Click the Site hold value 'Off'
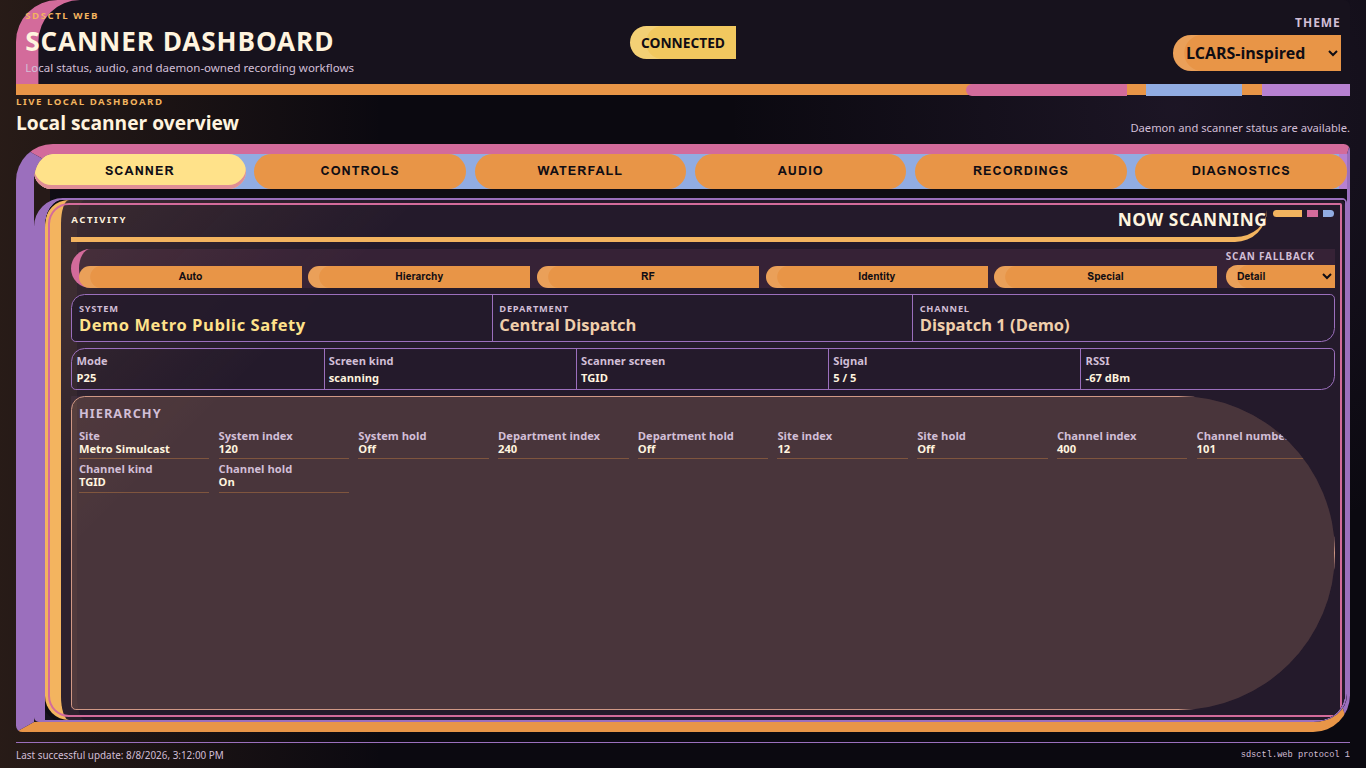Viewport: 1366px width, 768px height. point(926,449)
